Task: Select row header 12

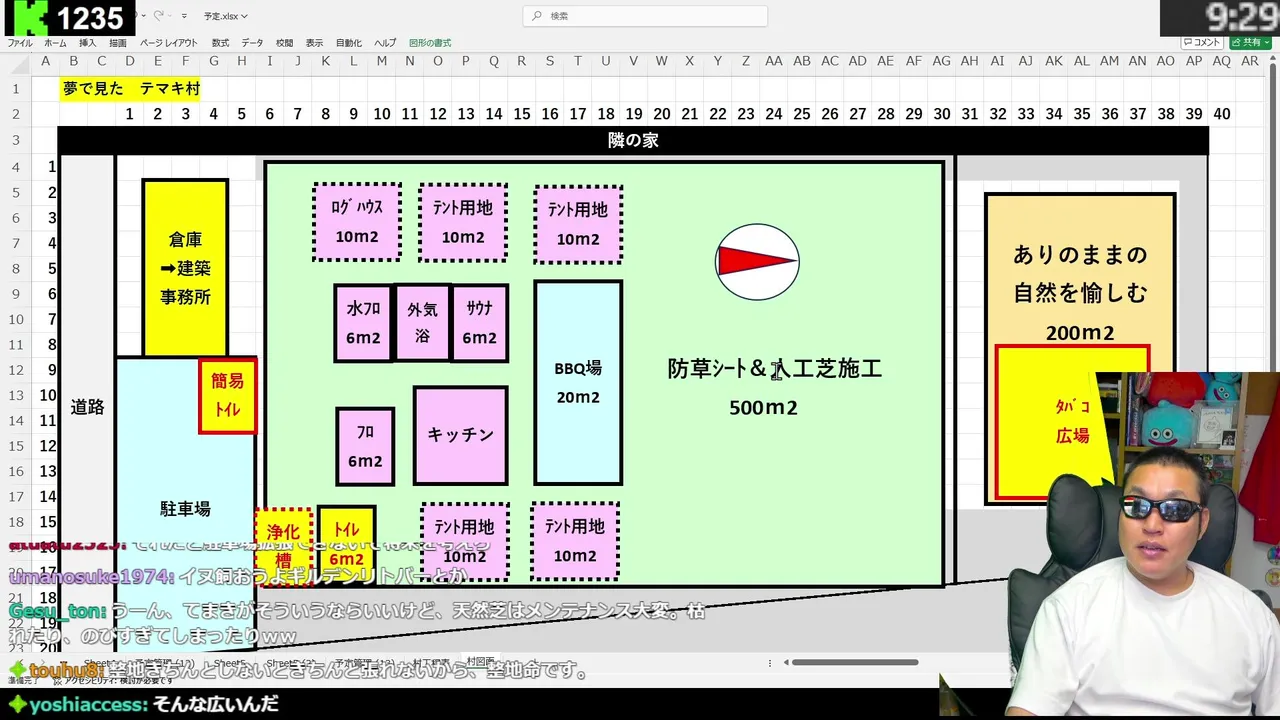Action: coord(15,369)
